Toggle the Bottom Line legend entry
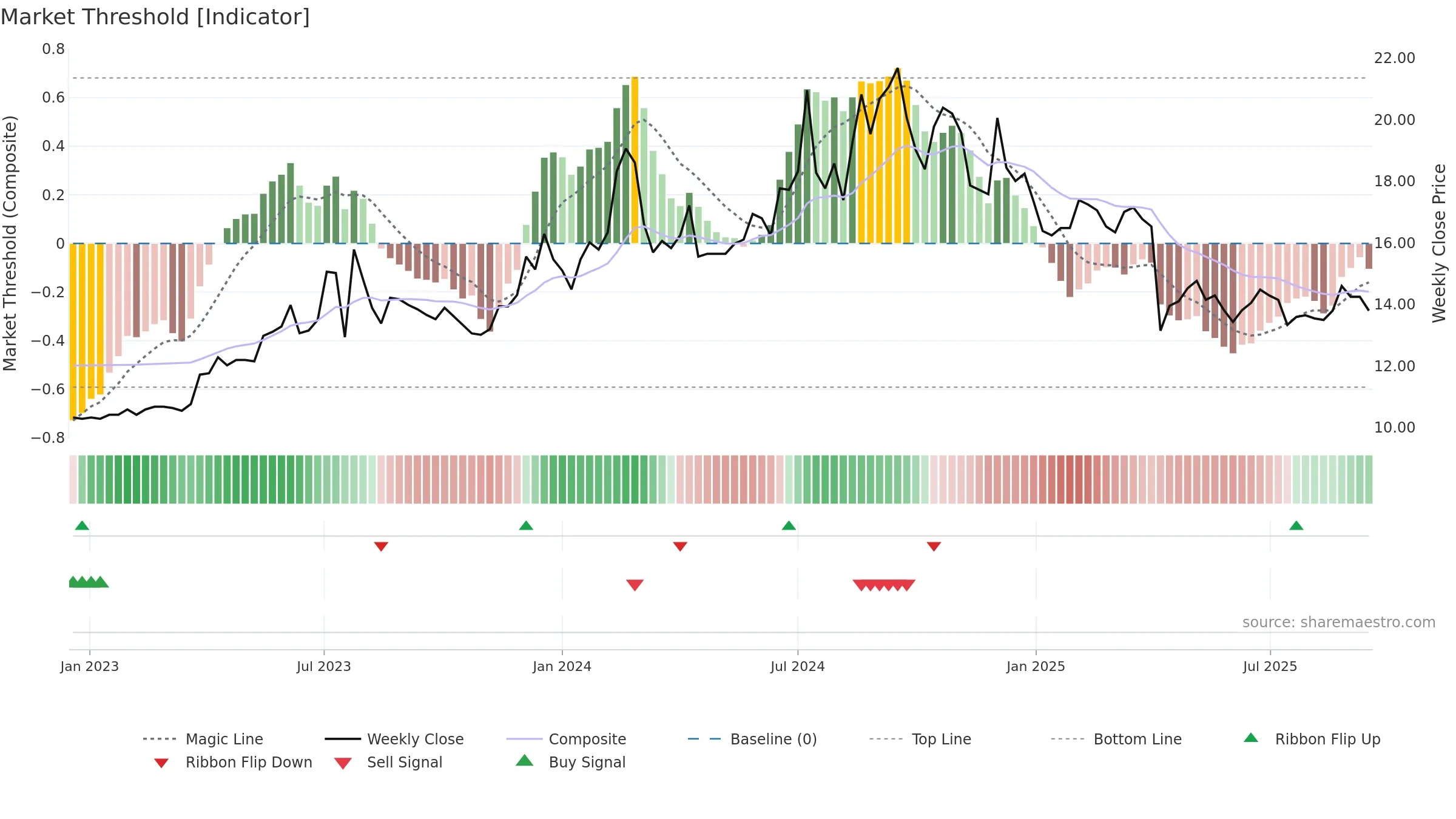This screenshot has width=1456, height=819. tap(1116, 739)
